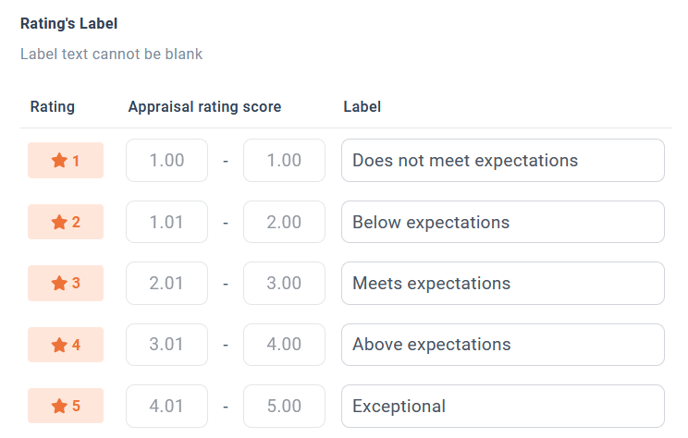This screenshot has width=688, height=438.
Task: Edit the 'Does not meet expectations' label field
Action: (x=503, y=160)
